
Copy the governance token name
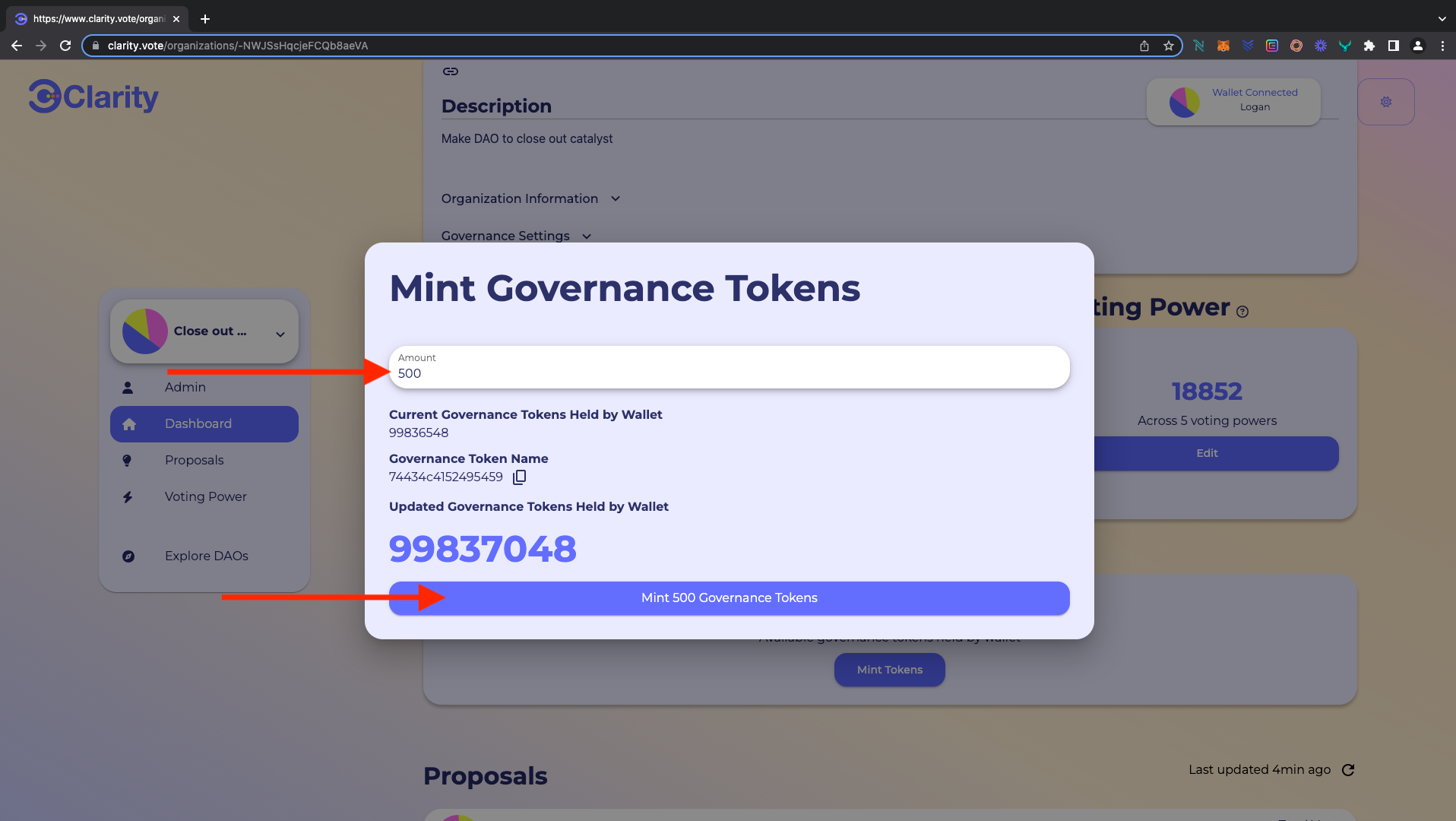tap(520, 477)
